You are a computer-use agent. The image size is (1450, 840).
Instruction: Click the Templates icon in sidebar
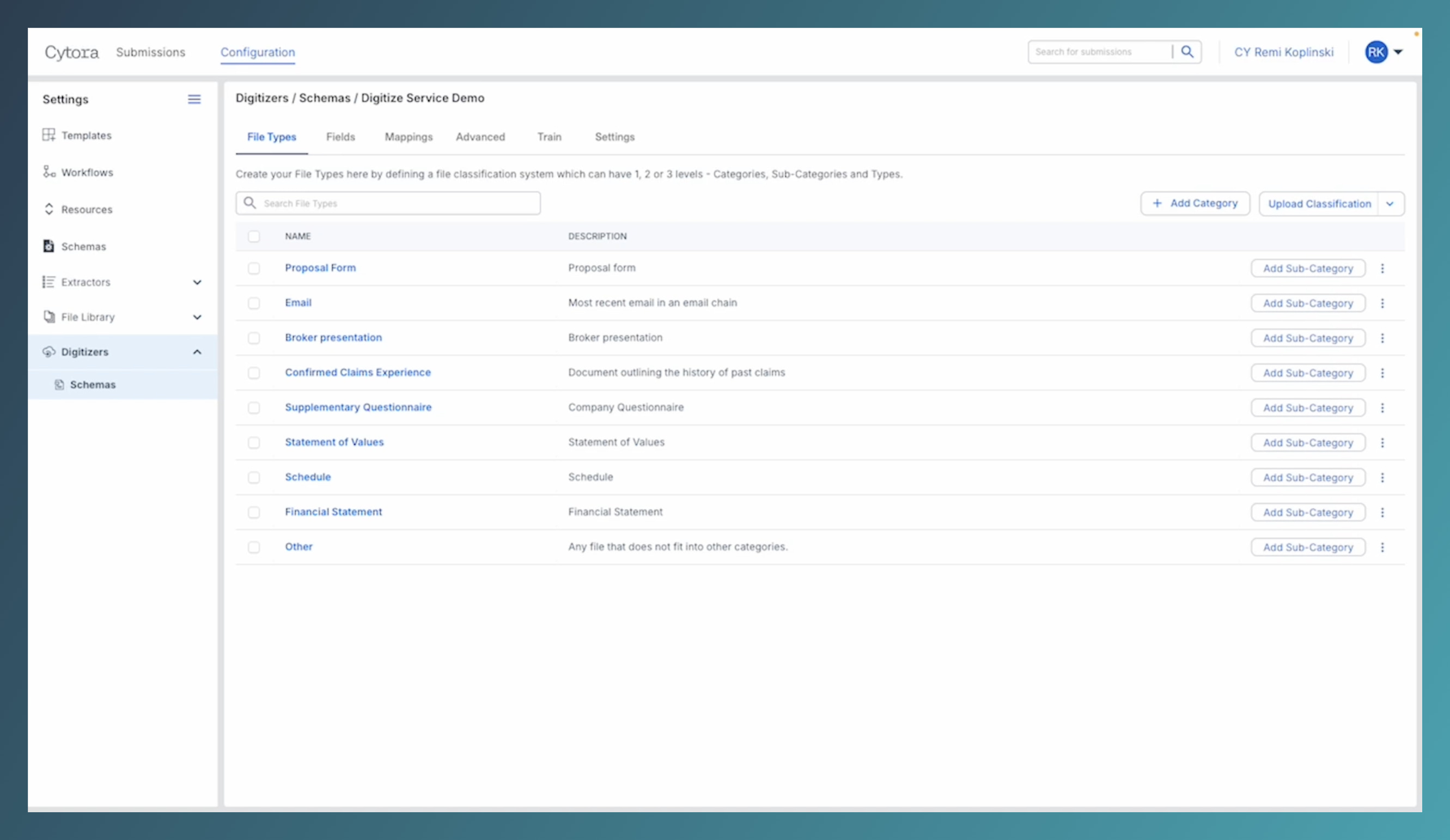(49, 135)
